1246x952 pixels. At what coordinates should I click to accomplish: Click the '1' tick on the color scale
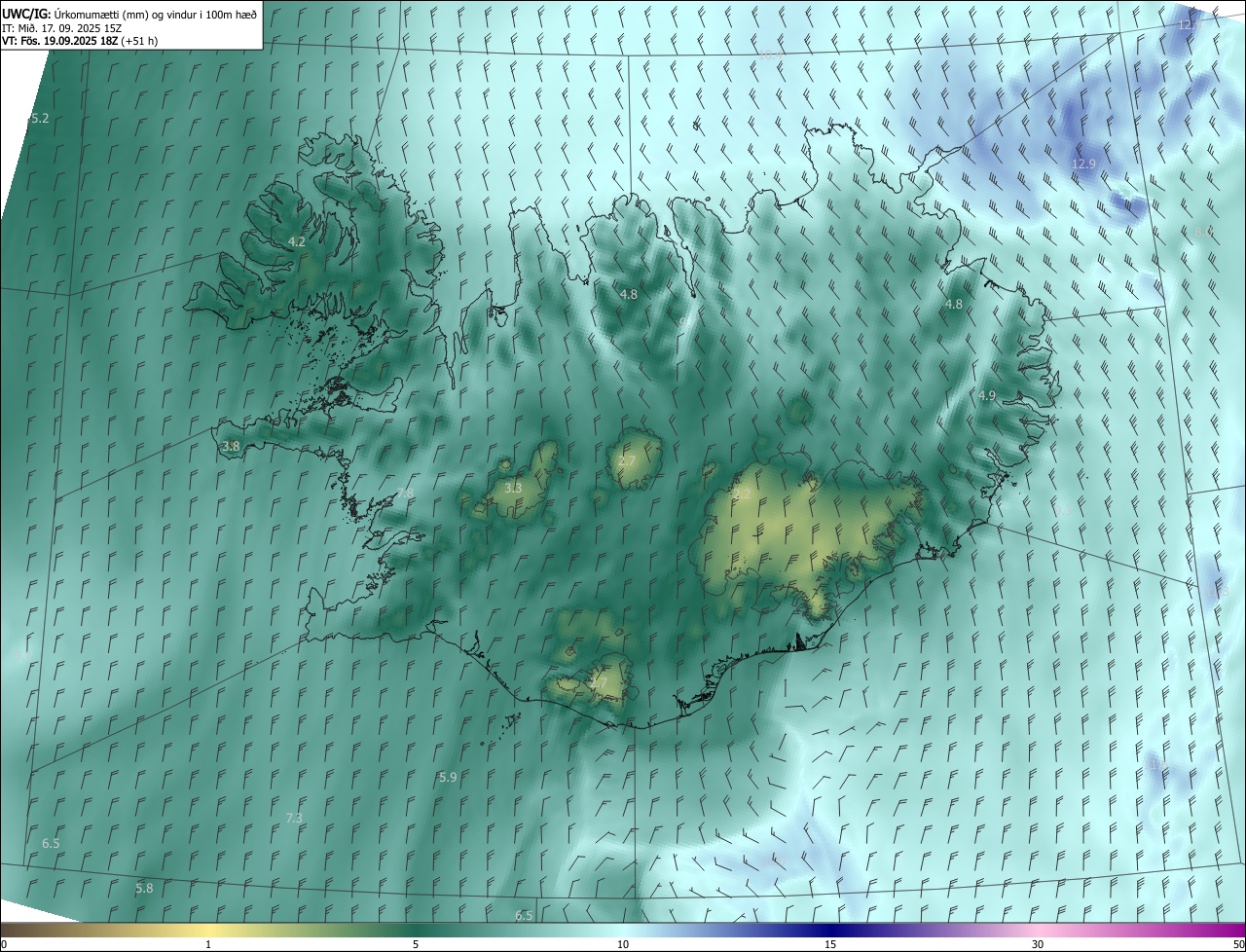208,944
